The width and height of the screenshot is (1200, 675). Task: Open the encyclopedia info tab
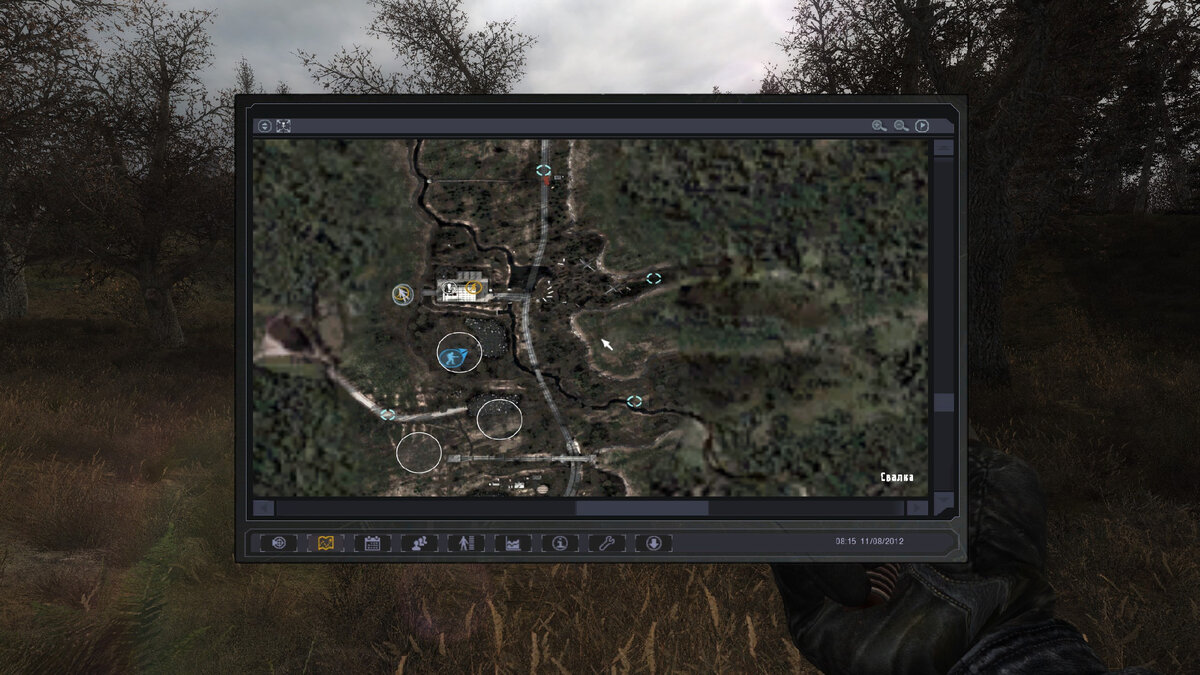click(560, 543)
